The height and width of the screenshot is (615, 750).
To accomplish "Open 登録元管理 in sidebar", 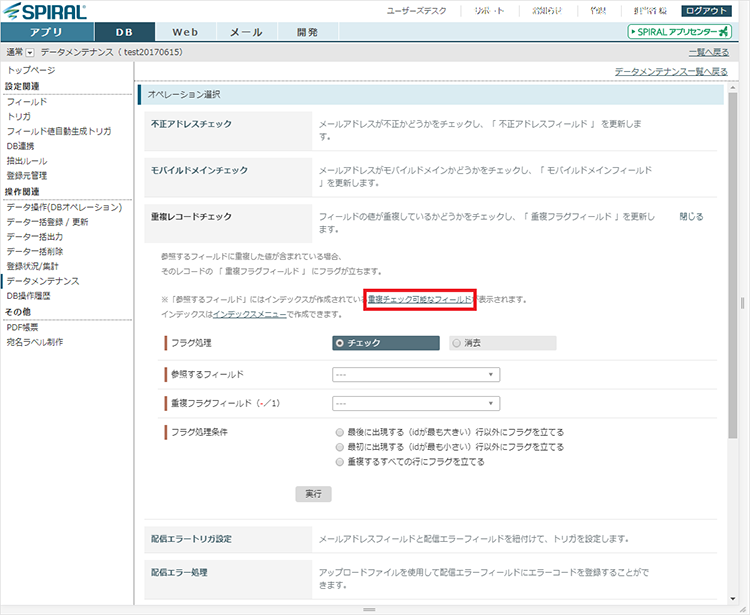I will 27,176.
